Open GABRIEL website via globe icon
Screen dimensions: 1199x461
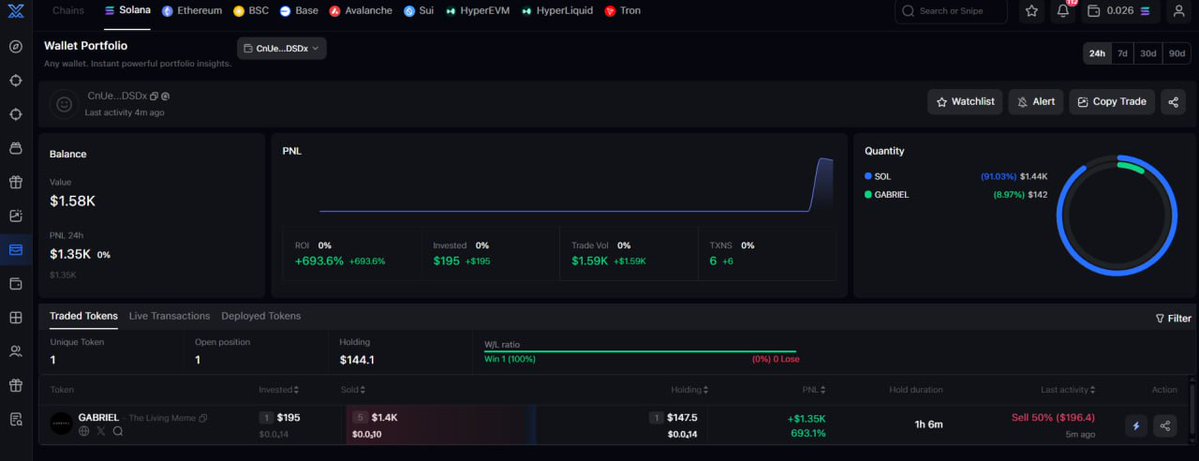[84, 431]
